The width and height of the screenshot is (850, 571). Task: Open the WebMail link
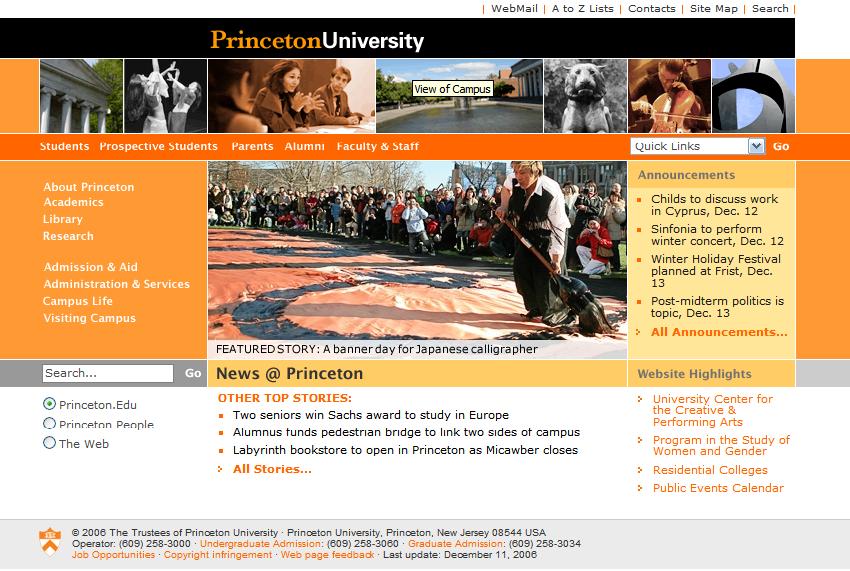514,9
